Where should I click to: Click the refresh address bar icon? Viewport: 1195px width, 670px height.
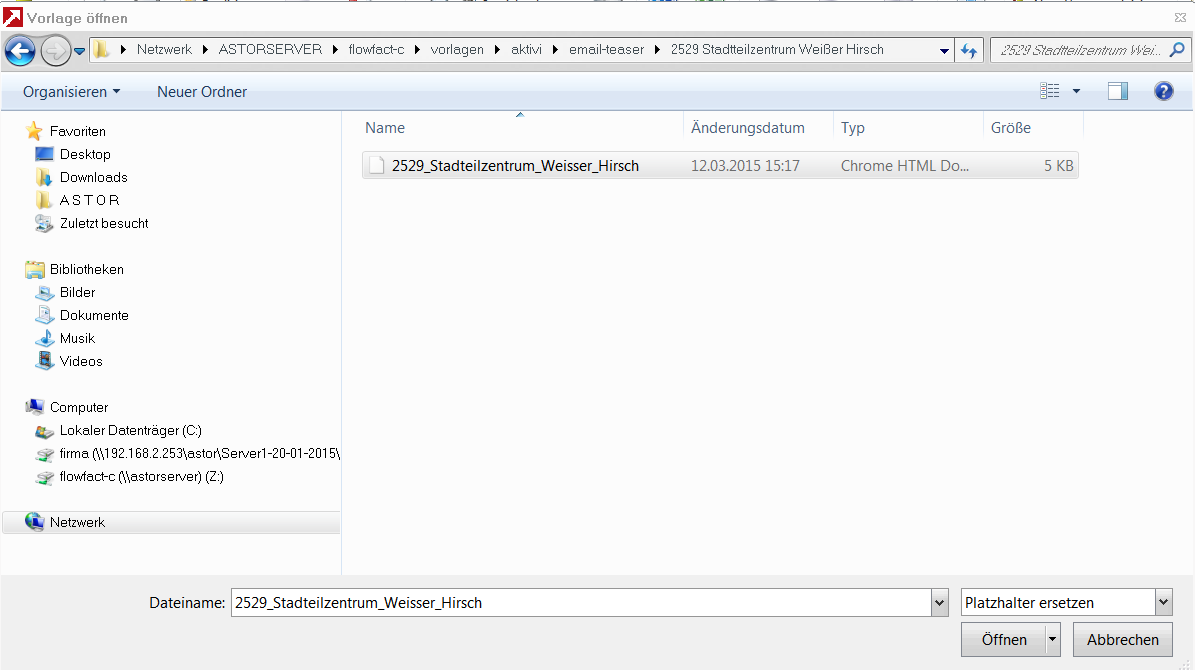pyautogui.click(x=968, y=50)
